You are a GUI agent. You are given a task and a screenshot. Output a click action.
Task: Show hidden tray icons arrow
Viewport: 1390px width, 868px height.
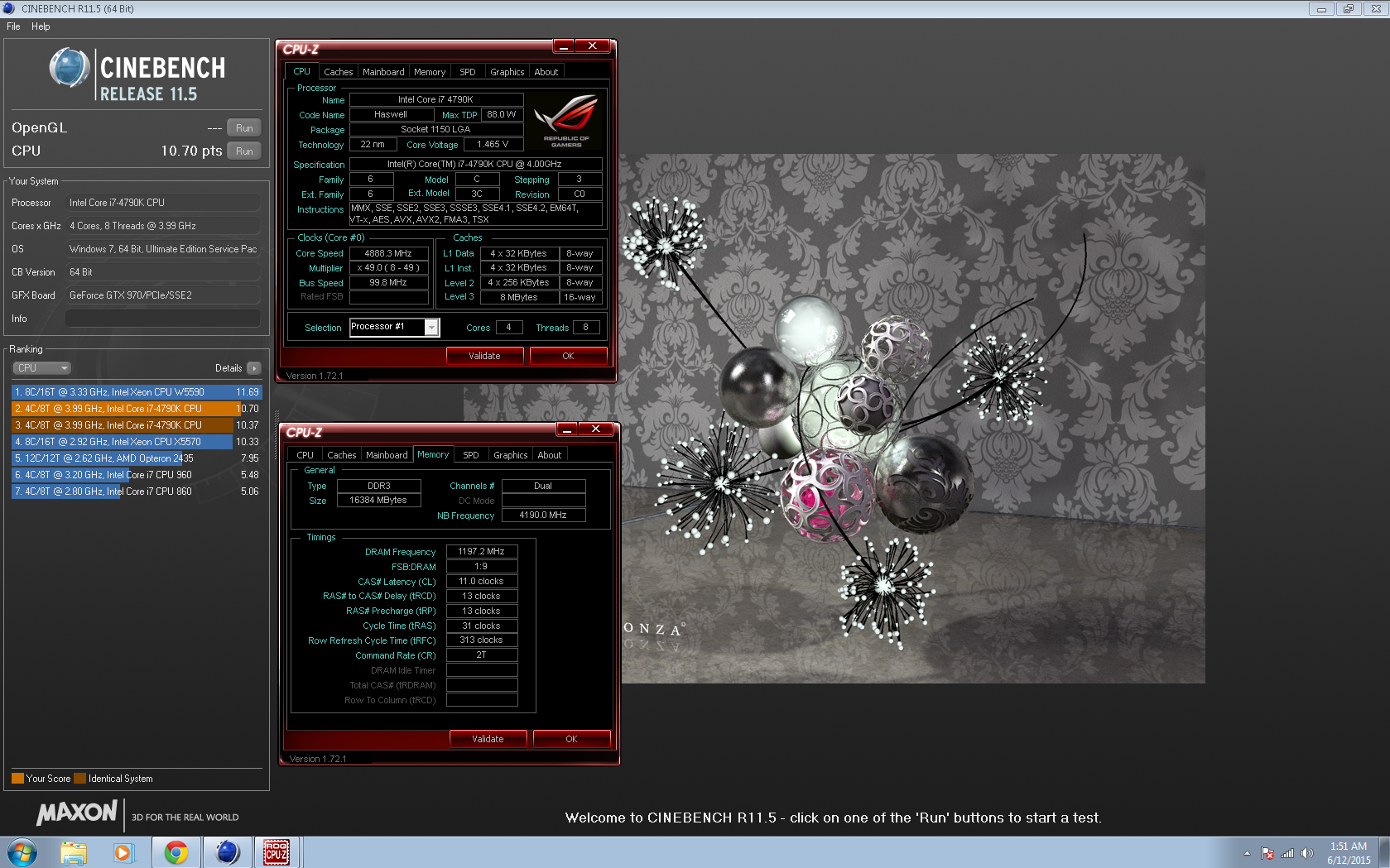click(x=1247, y=853)
